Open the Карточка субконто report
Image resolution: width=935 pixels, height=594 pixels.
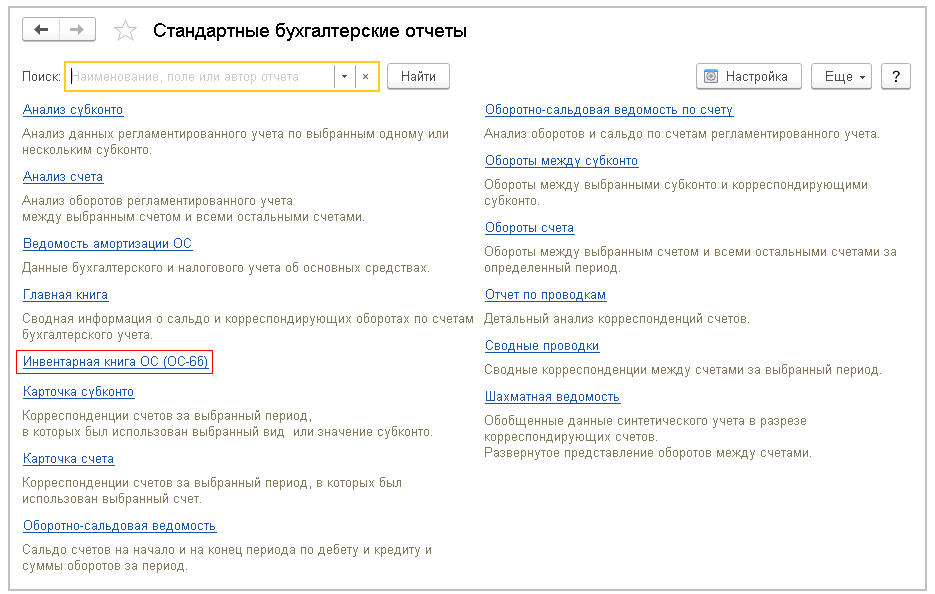tap(78, 391)
